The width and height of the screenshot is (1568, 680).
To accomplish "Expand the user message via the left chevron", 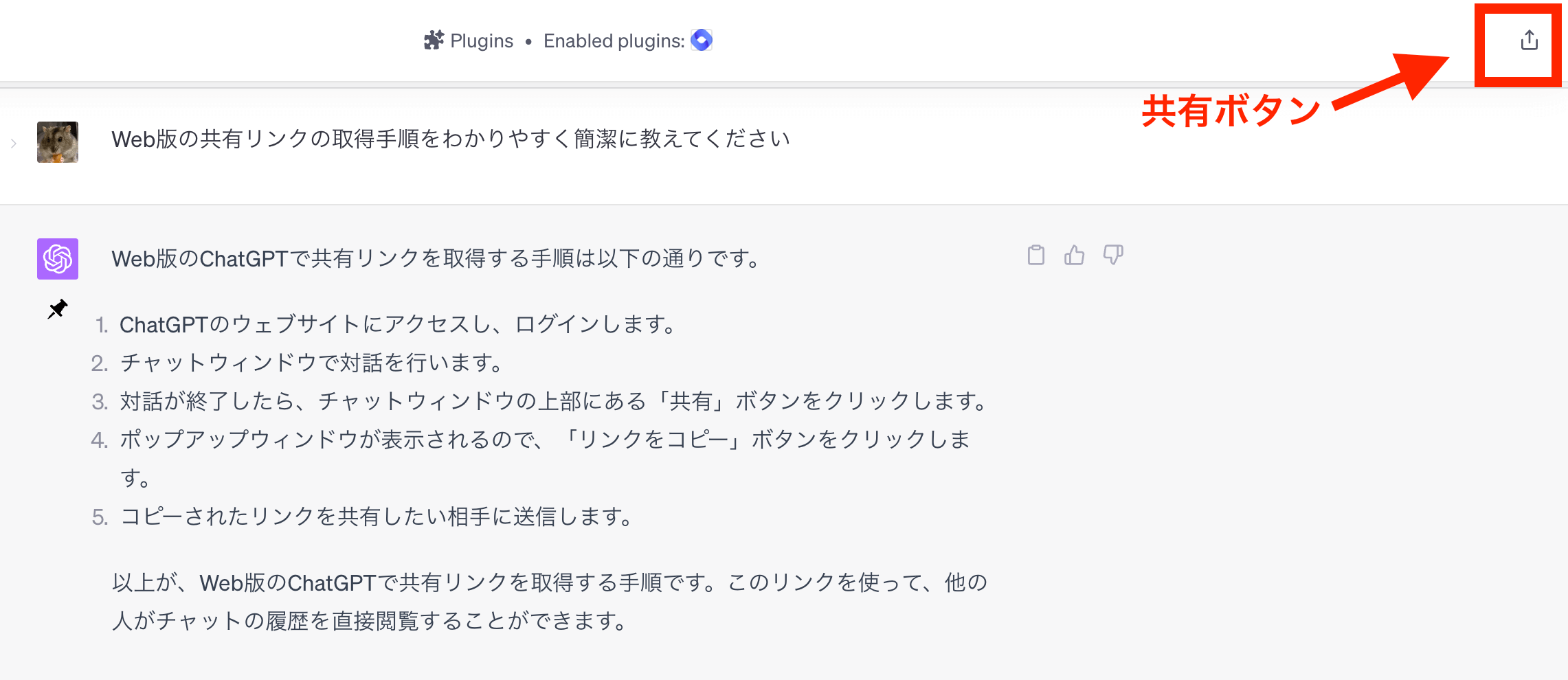I will click(x=12, y=142).
